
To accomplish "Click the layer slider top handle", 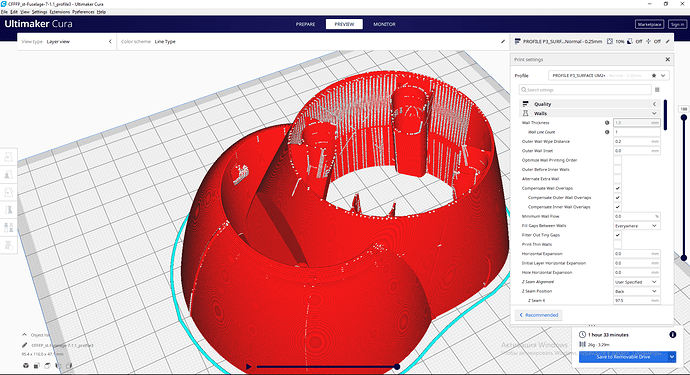I will (683, 118).
